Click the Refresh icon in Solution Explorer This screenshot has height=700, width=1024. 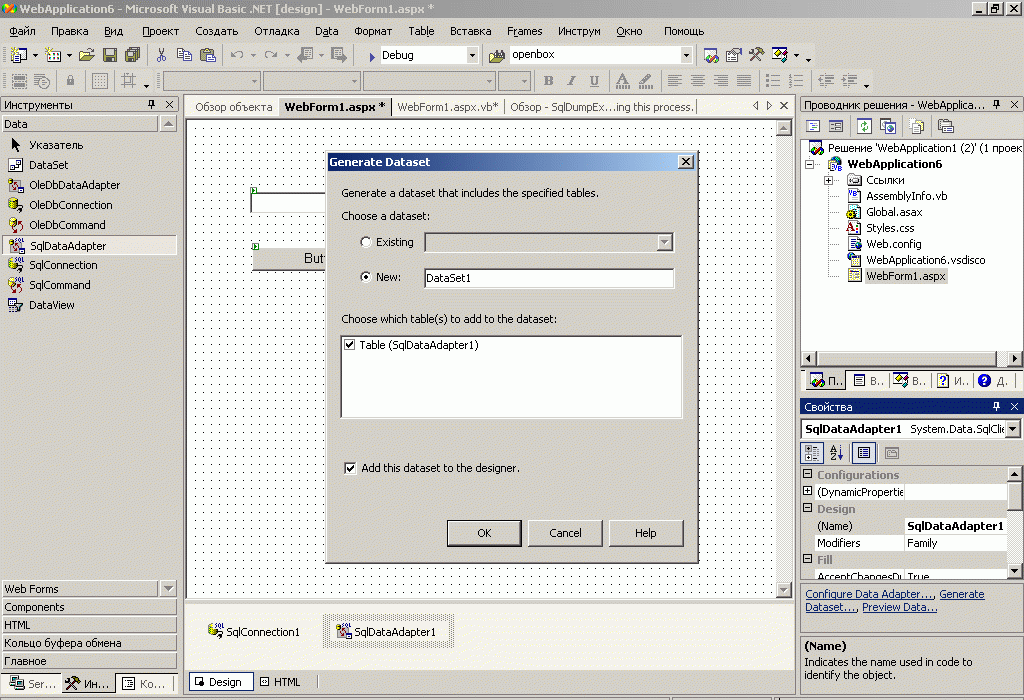point(865,126)
